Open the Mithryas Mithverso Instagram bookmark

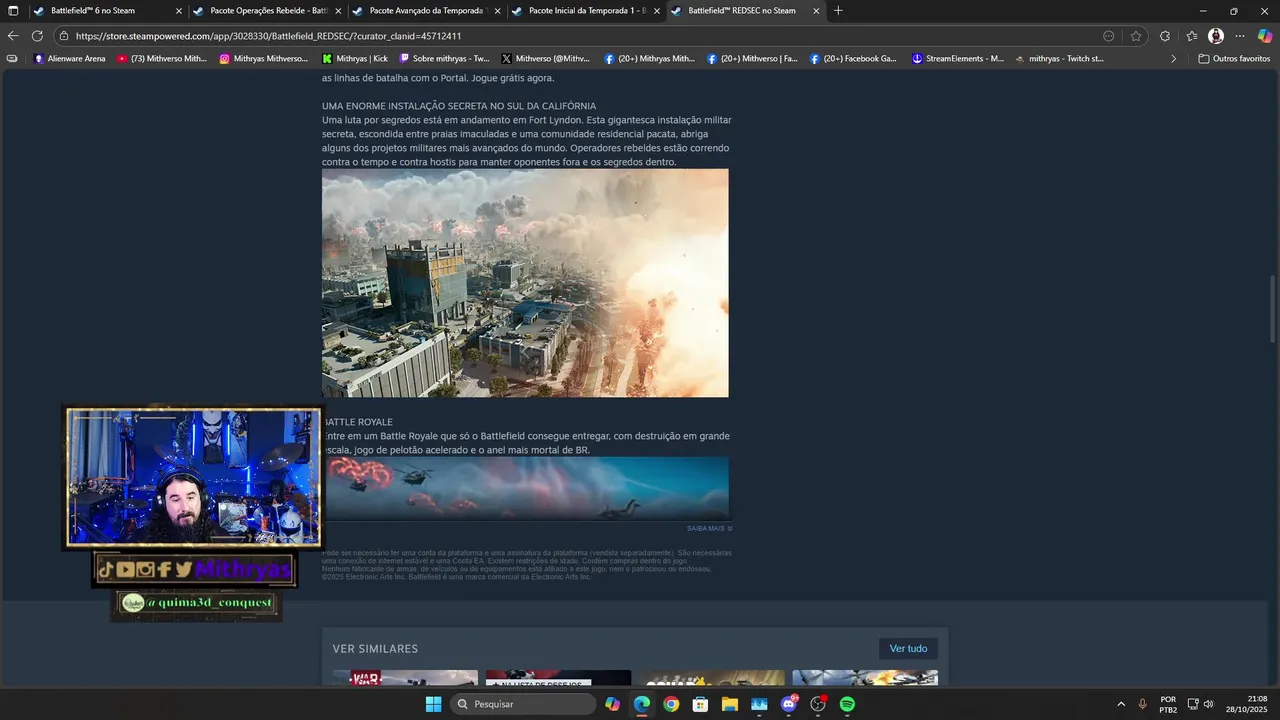[264, 59]
